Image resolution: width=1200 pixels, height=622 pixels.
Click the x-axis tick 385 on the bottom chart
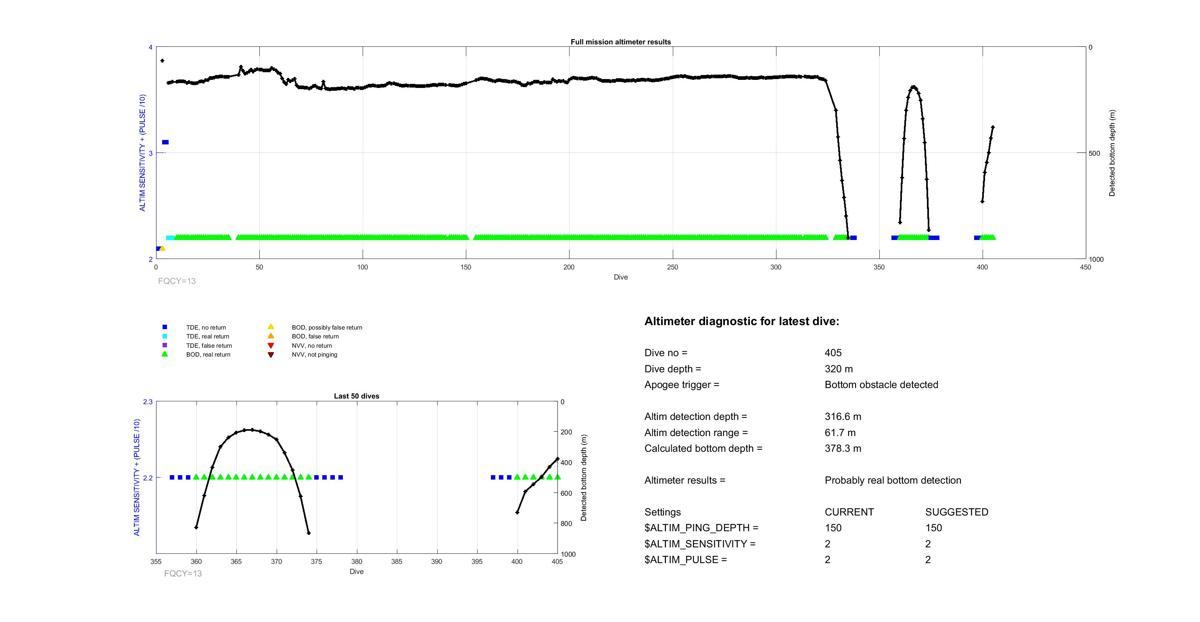pos(396,562)
